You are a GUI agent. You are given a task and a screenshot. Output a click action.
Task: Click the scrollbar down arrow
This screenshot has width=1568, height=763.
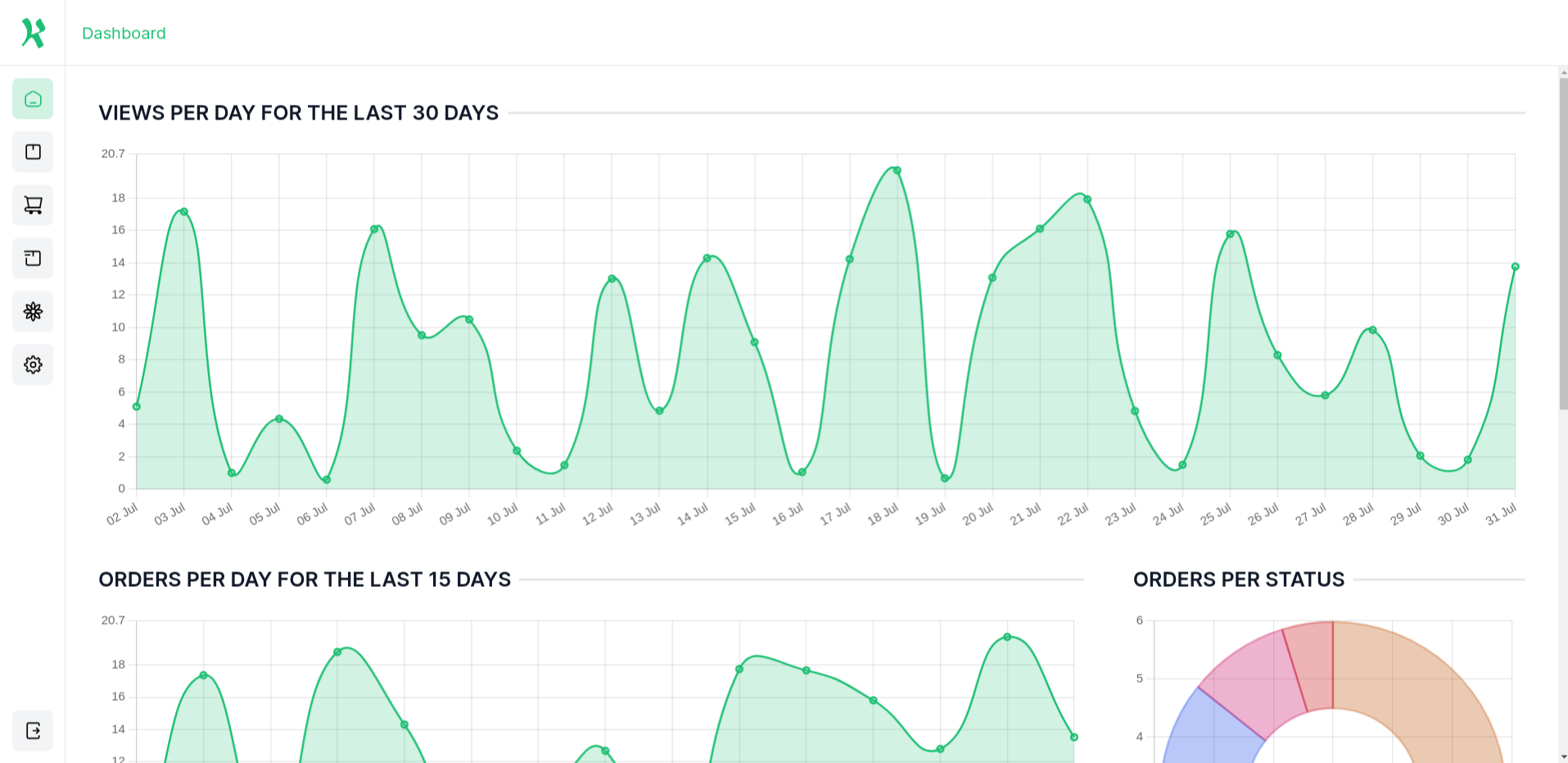tap(1563, 756)
